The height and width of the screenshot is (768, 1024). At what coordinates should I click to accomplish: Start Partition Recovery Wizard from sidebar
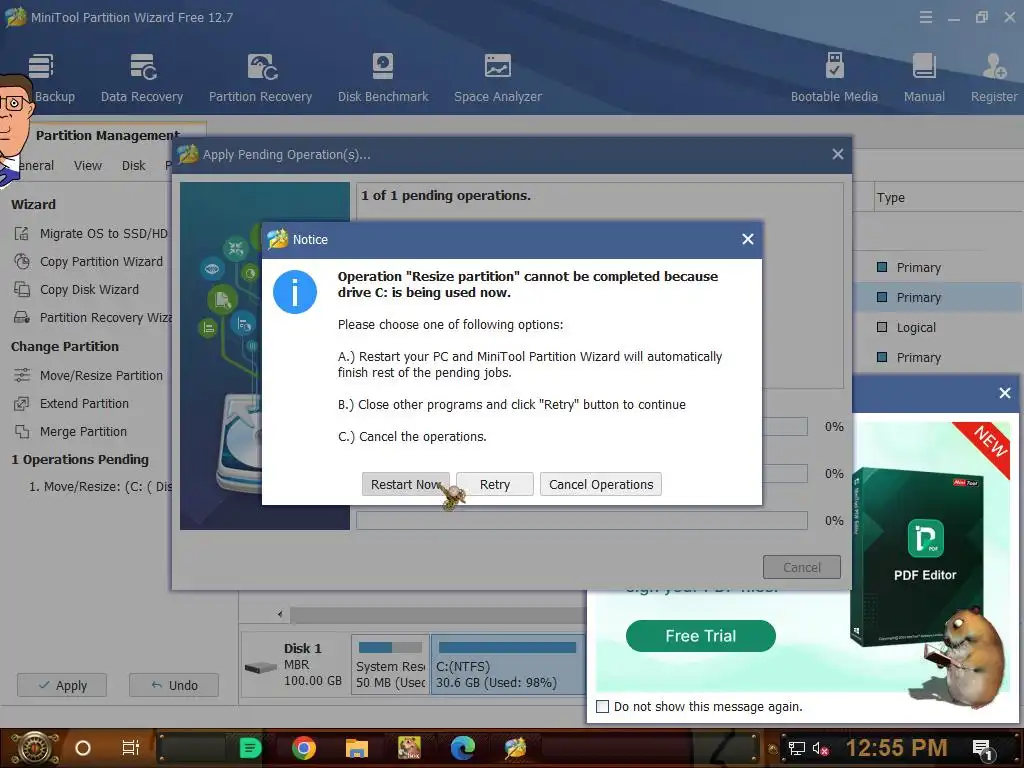93,317
